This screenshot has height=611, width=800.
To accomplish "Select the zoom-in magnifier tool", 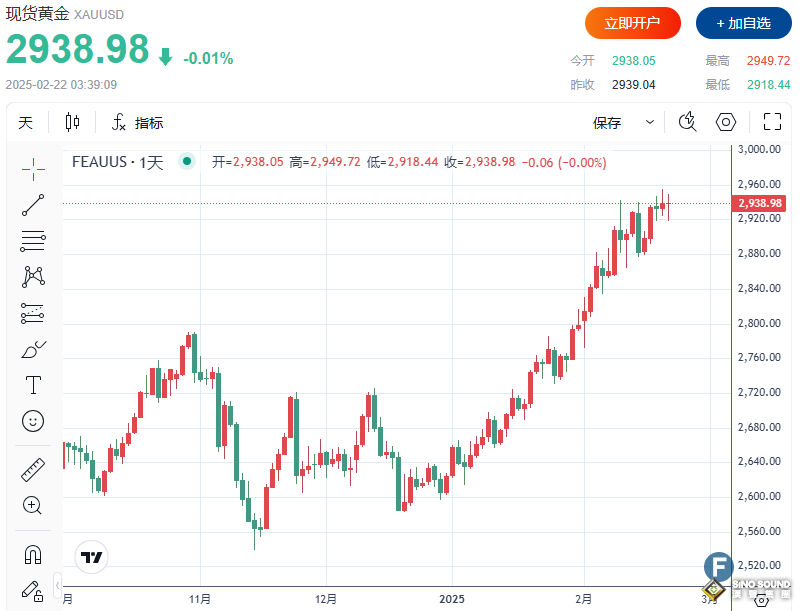I will click(x=33, y=506).
